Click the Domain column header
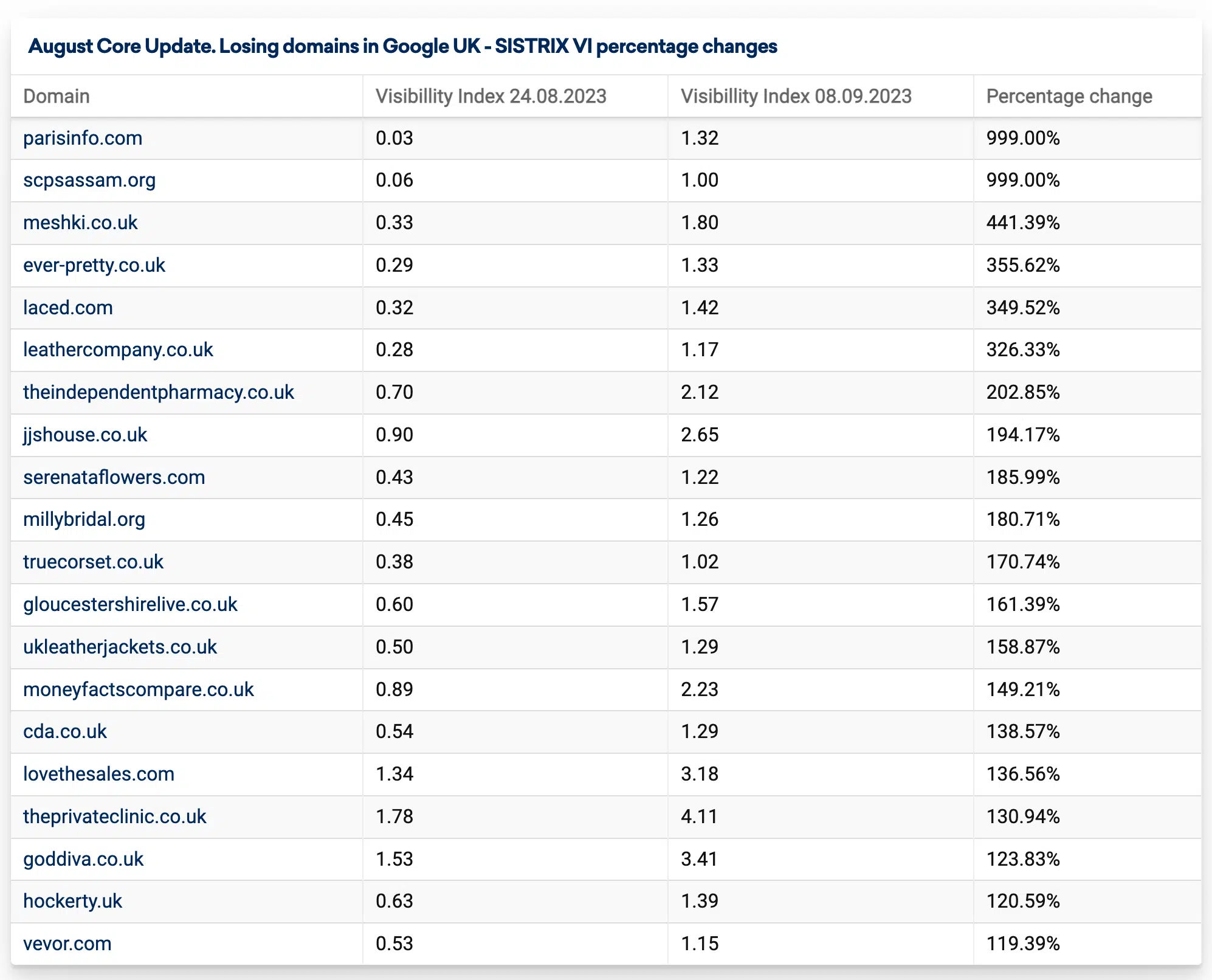Screen dimensions: 1212x980 point(57,96)
